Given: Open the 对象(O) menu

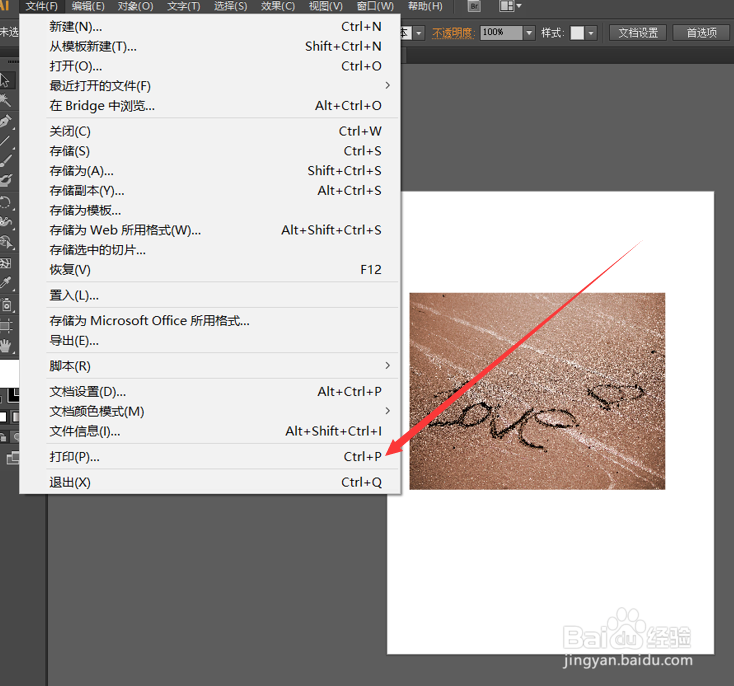Looking at the screenshot, I should (x=135, y=6).
